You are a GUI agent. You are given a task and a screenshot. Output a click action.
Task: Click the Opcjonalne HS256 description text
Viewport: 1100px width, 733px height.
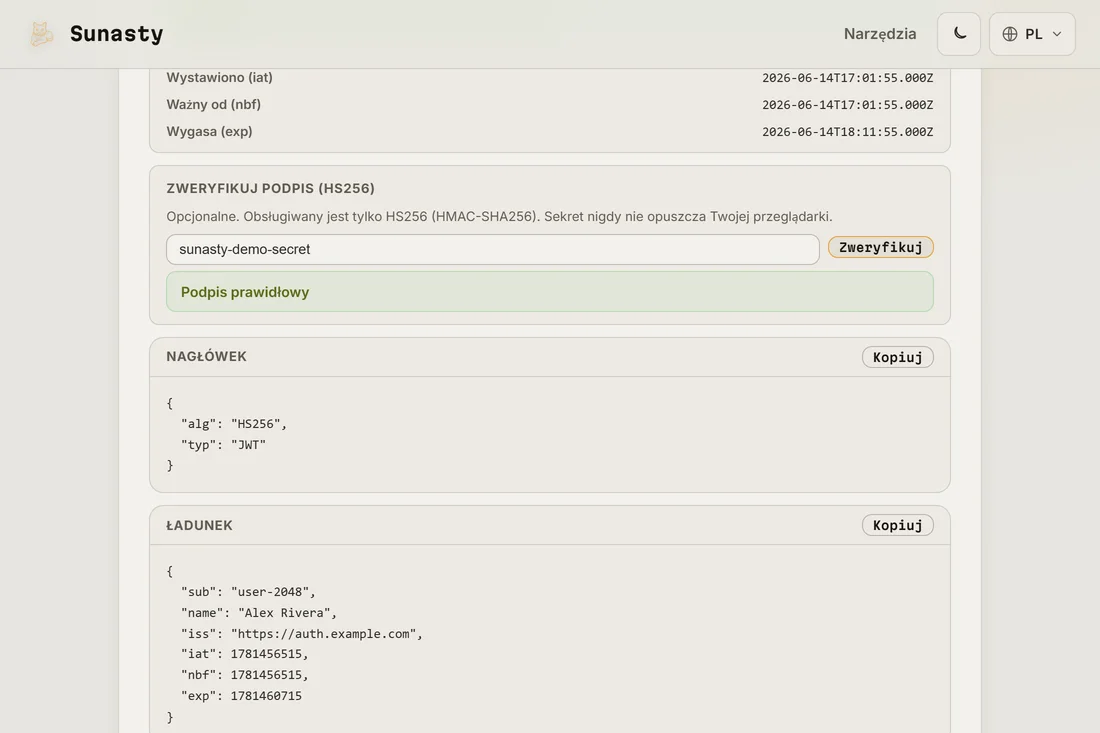click(499, 216)
